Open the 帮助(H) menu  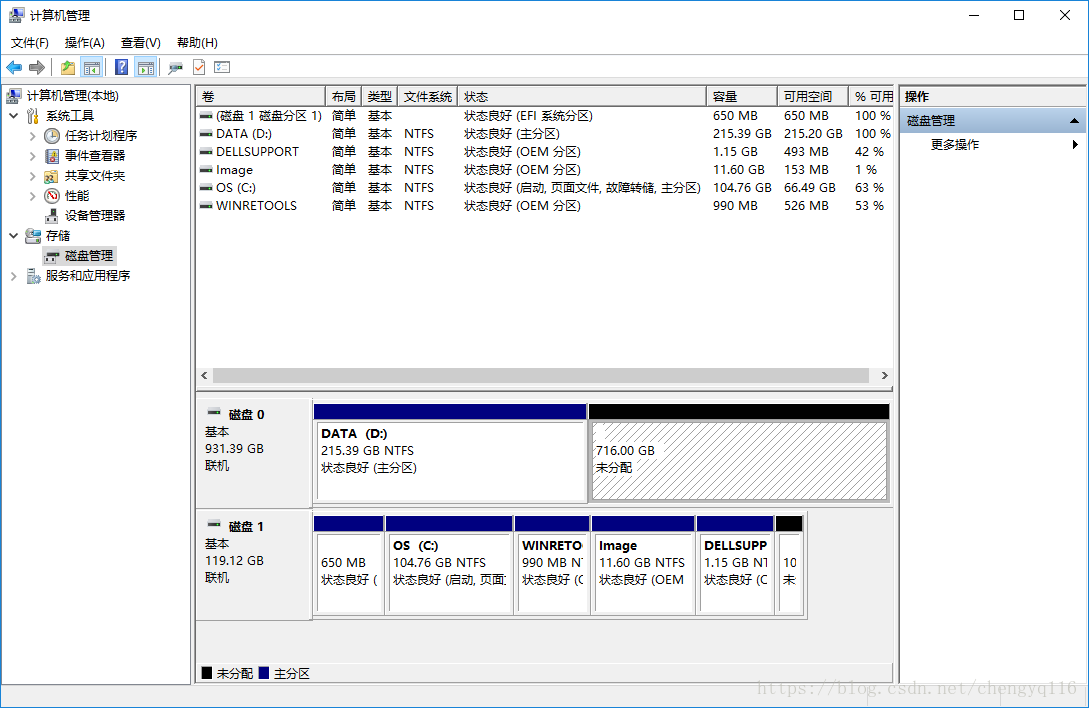[197, 42]
